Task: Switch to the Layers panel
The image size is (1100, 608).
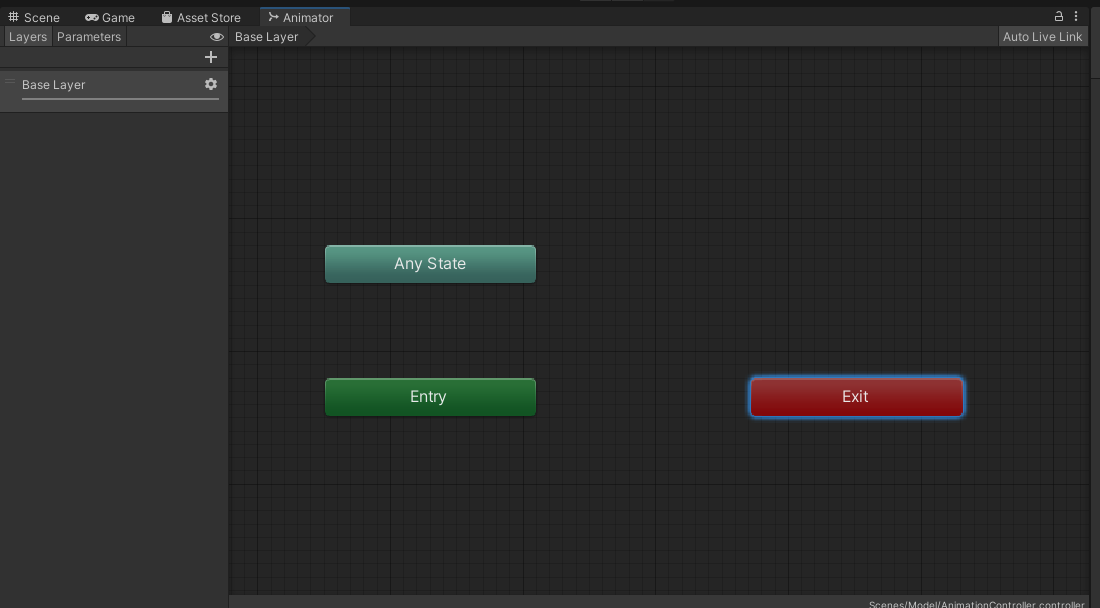Action: [27, 36]
